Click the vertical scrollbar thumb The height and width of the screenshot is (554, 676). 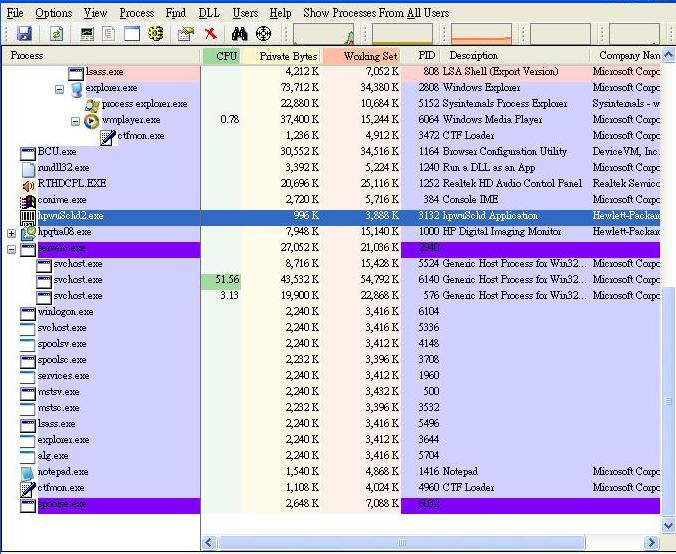pyautogui.click(x=668, y=401)
